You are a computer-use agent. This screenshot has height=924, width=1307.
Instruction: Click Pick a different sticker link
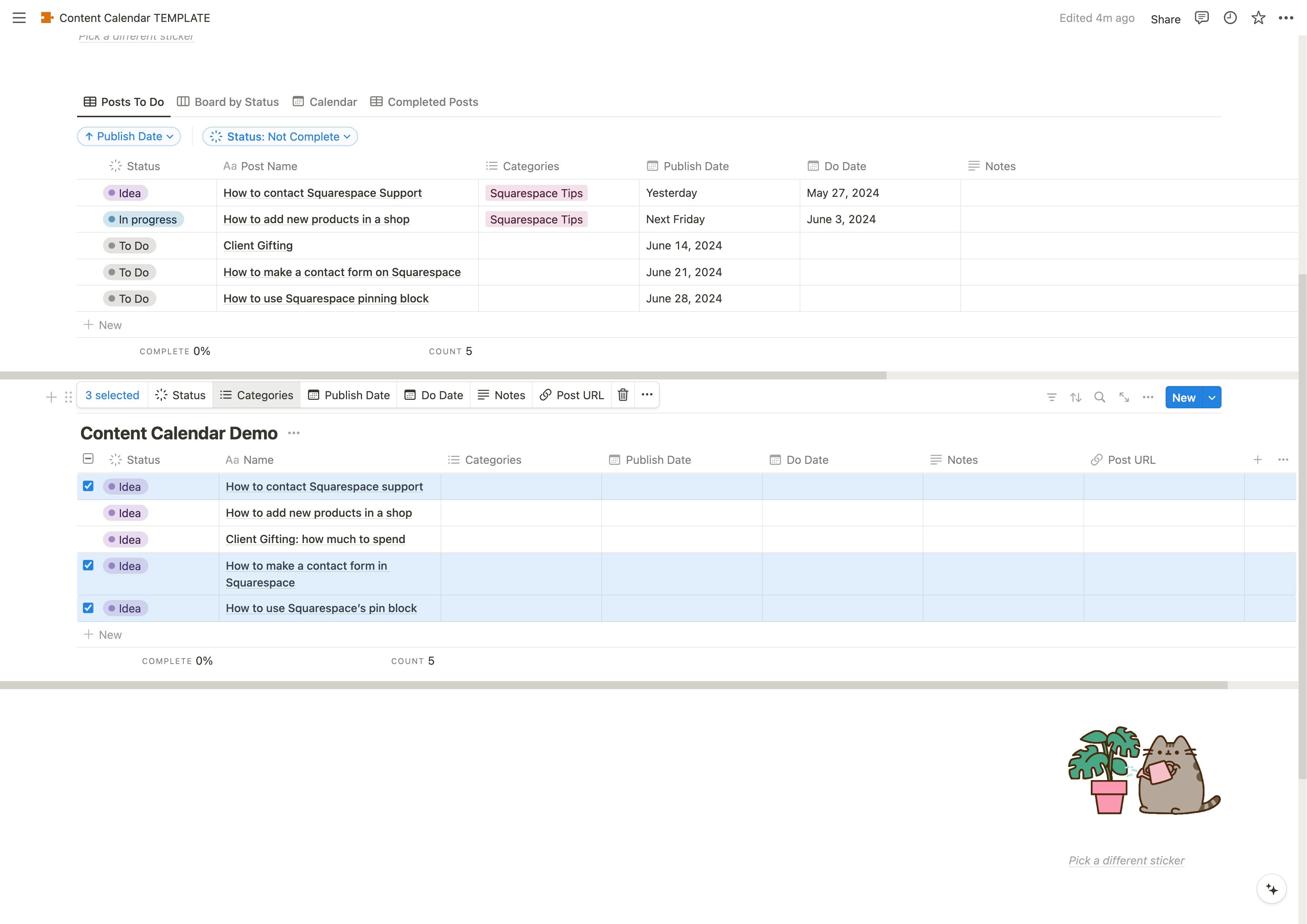click(1126, 861)
